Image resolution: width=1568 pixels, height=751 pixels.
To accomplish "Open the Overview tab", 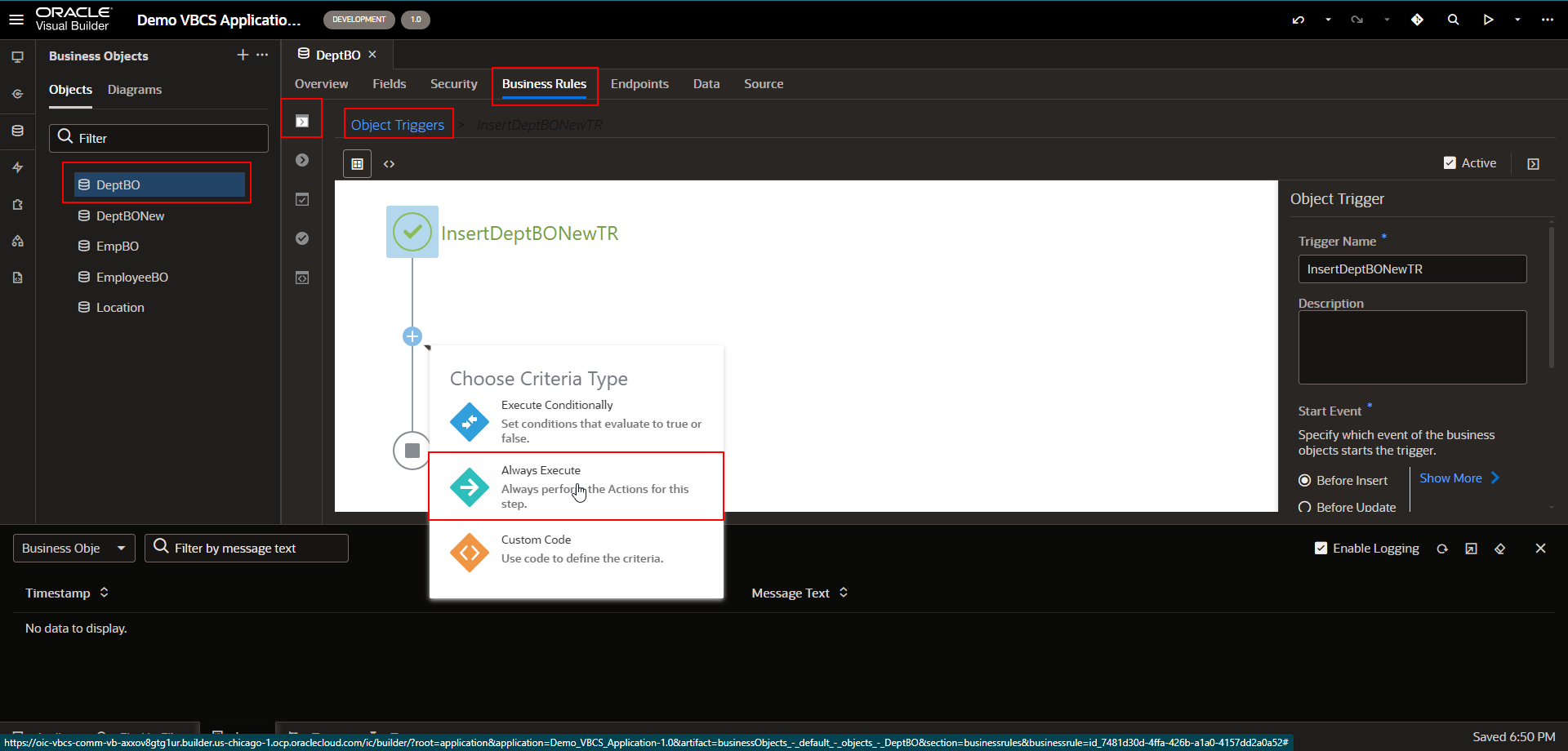I will 321,84.
